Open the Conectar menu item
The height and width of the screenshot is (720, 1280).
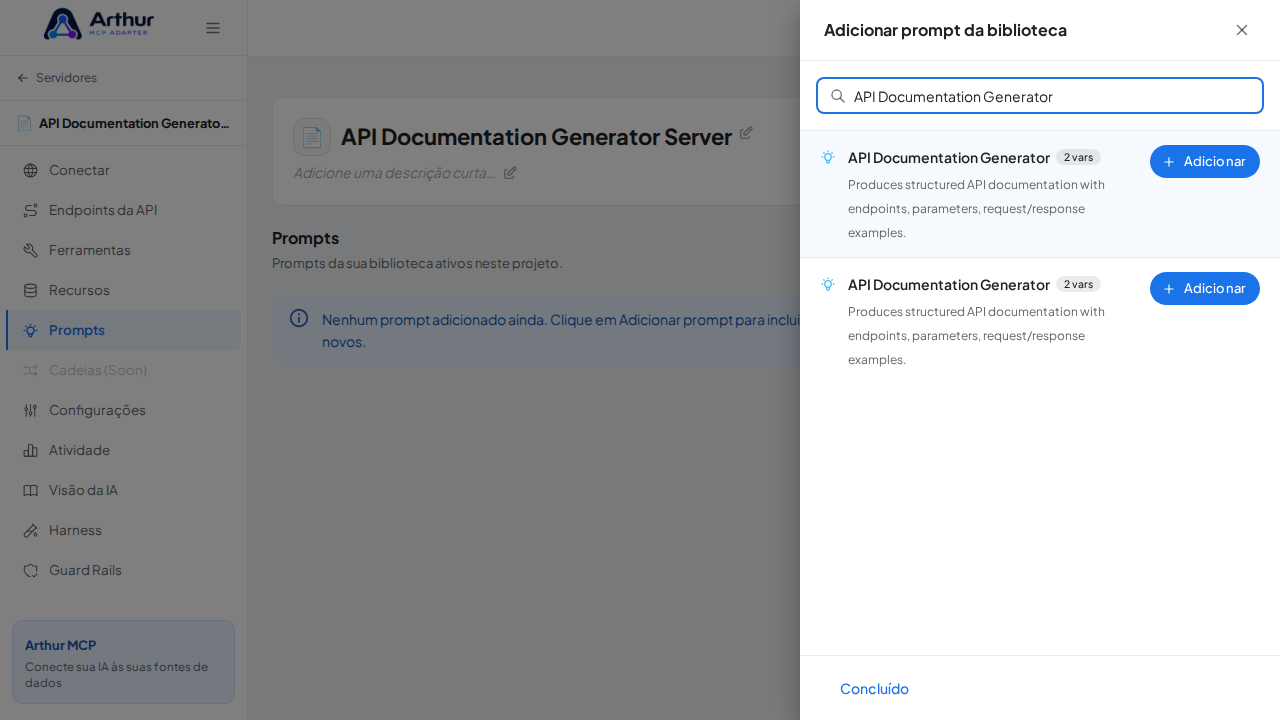124,170
